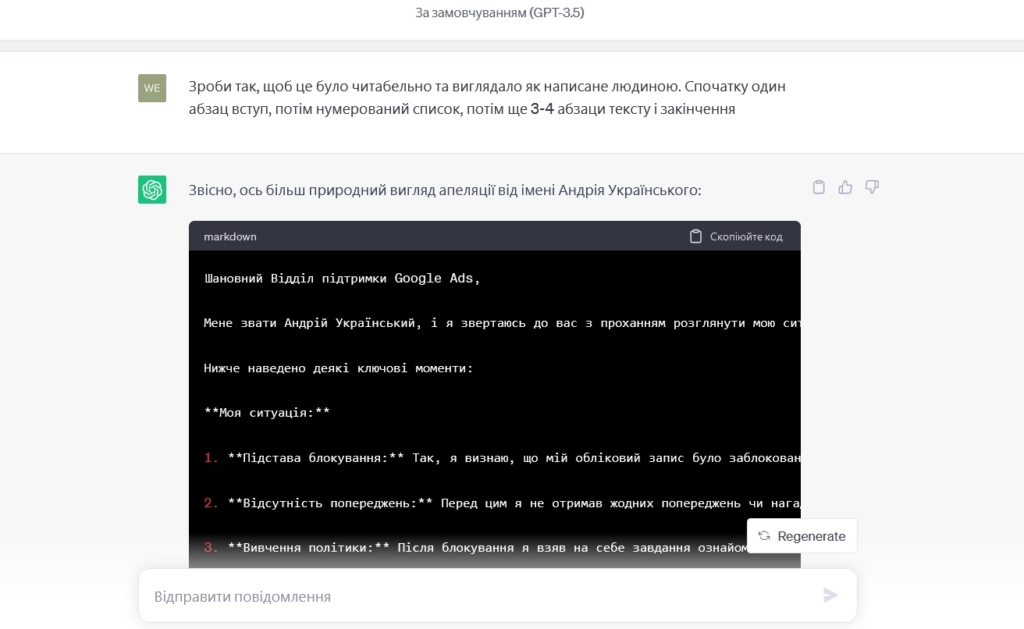The image size is (1024, 629).
Task: Click the 'Мене звати Андрій Український' line
Action: pos(500,323)
